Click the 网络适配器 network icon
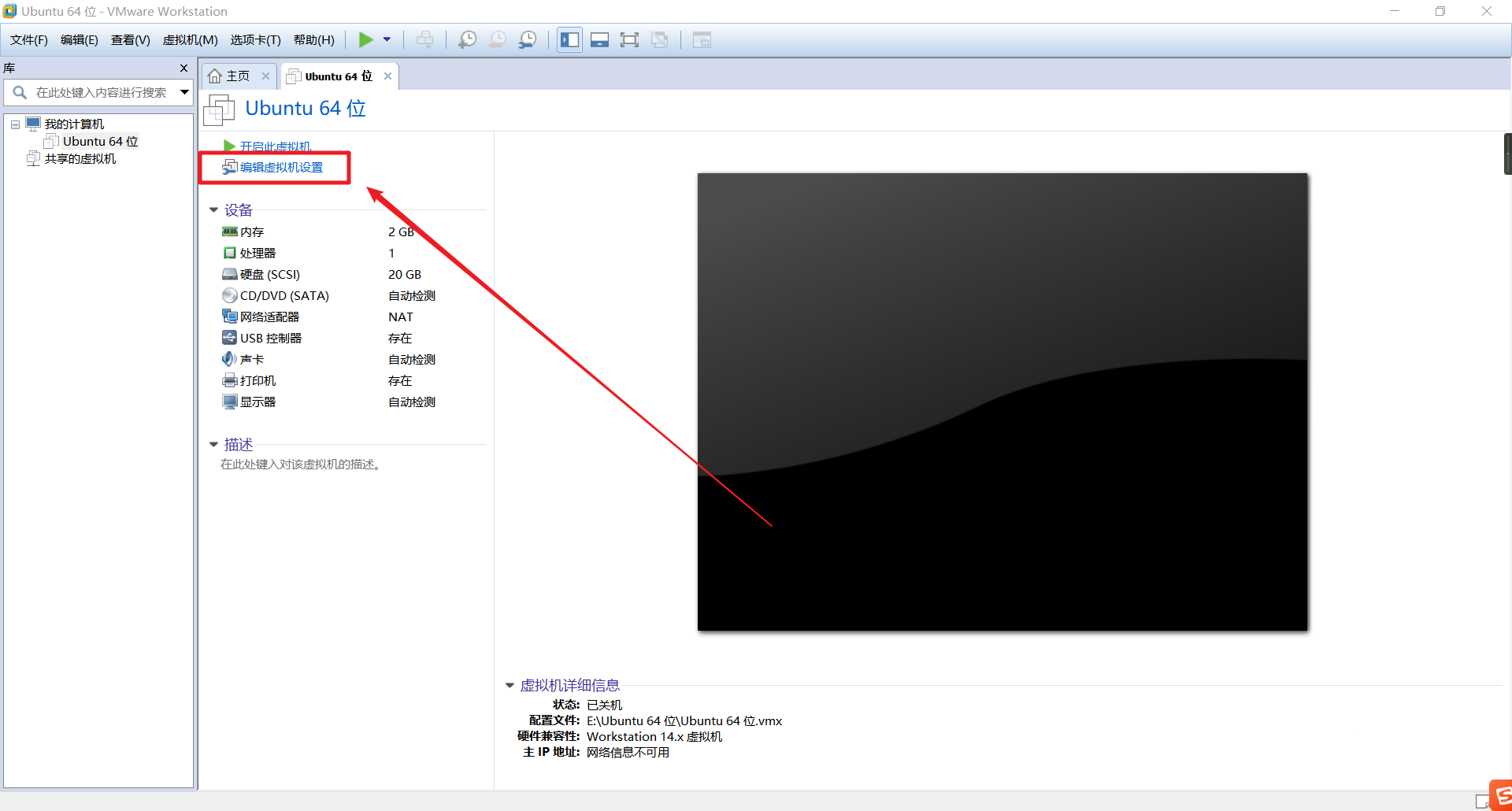This screenshot has width=1512, height=811. [230, 317]
